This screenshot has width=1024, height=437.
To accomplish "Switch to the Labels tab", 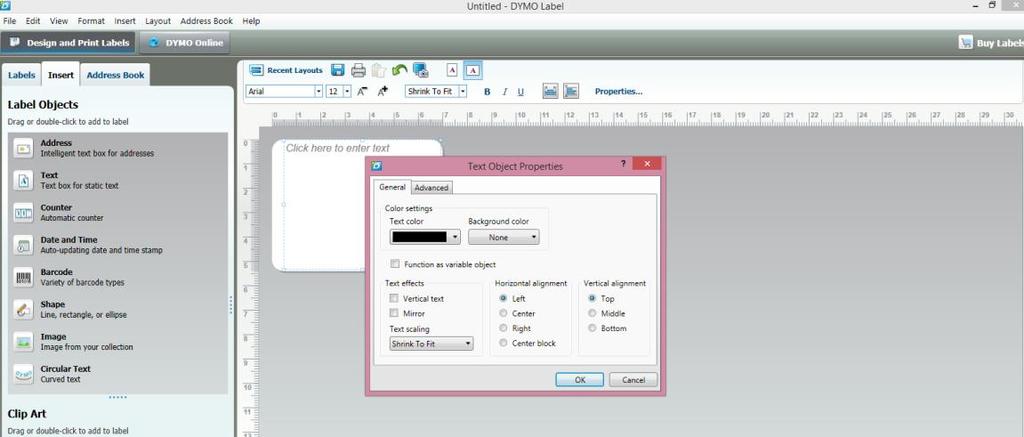I will pyautogui.click(x=22, y=75).
